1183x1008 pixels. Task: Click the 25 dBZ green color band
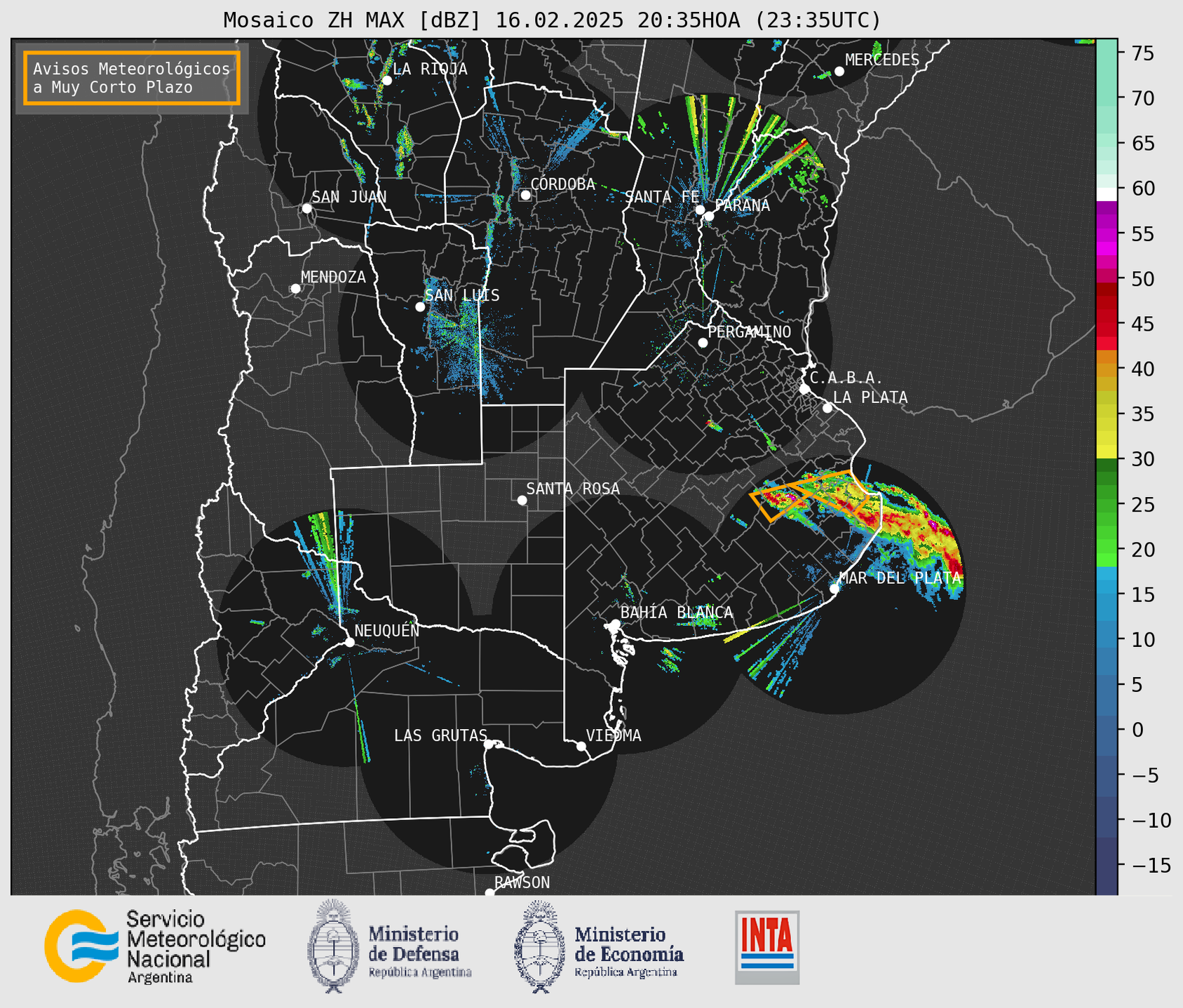[x=1107, y=504]
